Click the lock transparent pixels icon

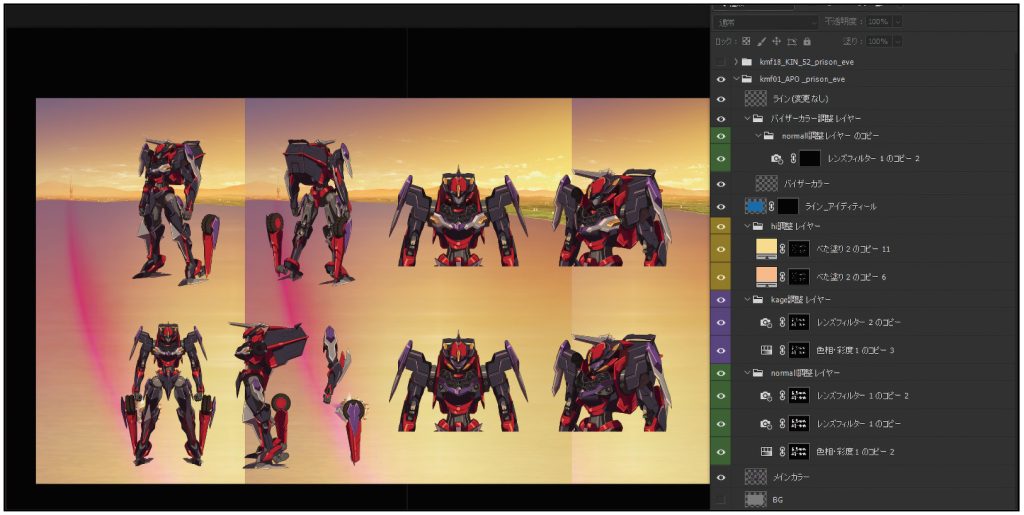746,41
